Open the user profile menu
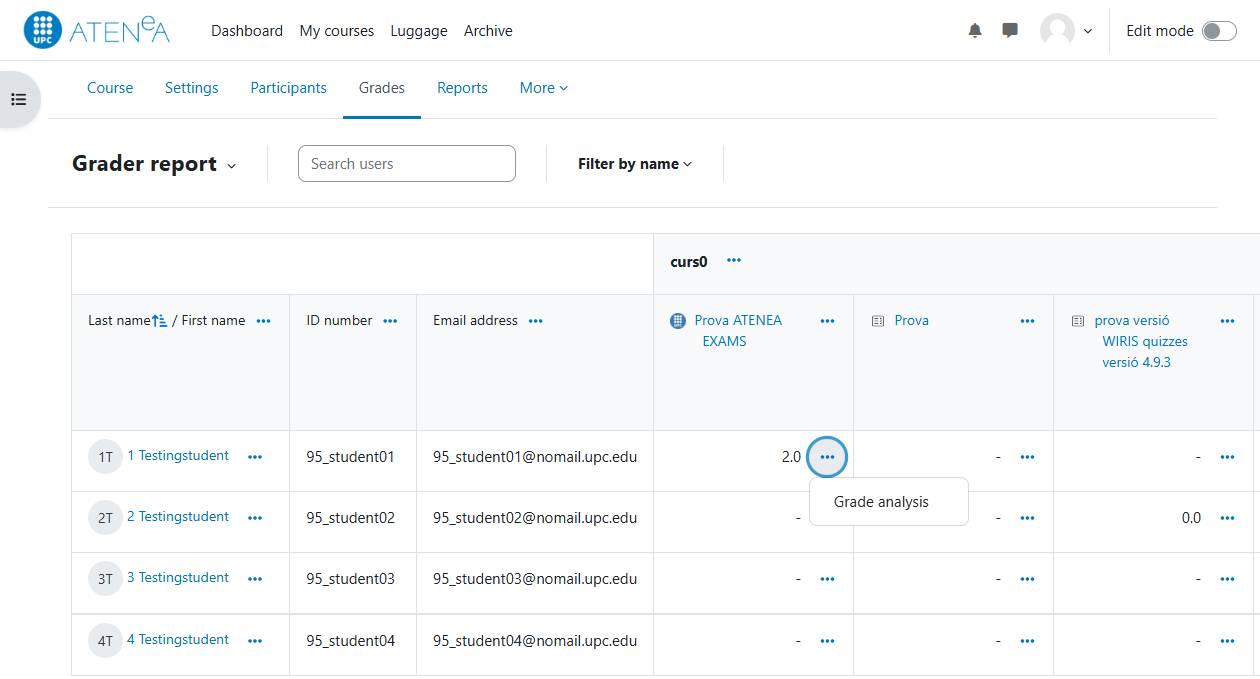Screen dimensions: 1260x679 click(x=1066, y=31)
